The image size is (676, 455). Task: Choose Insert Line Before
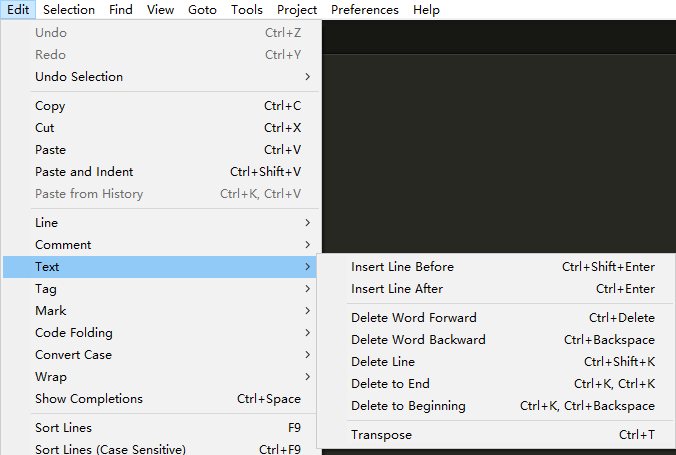[x=496, y=267]
